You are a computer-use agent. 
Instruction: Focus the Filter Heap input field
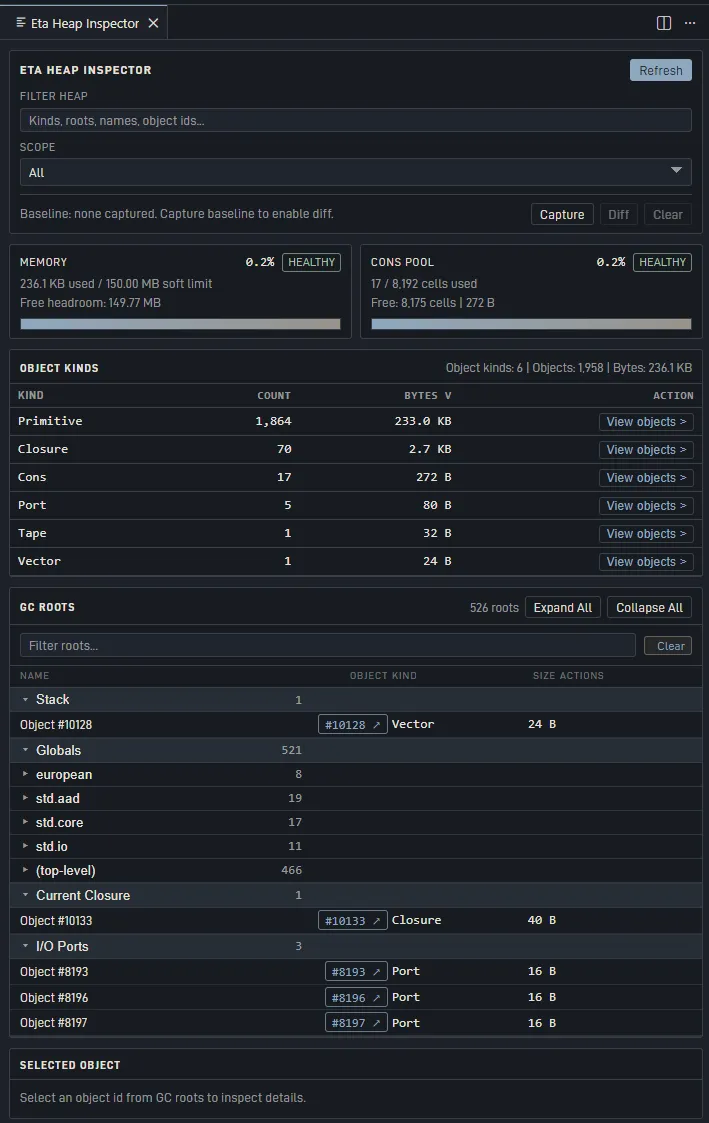(355, 120)
